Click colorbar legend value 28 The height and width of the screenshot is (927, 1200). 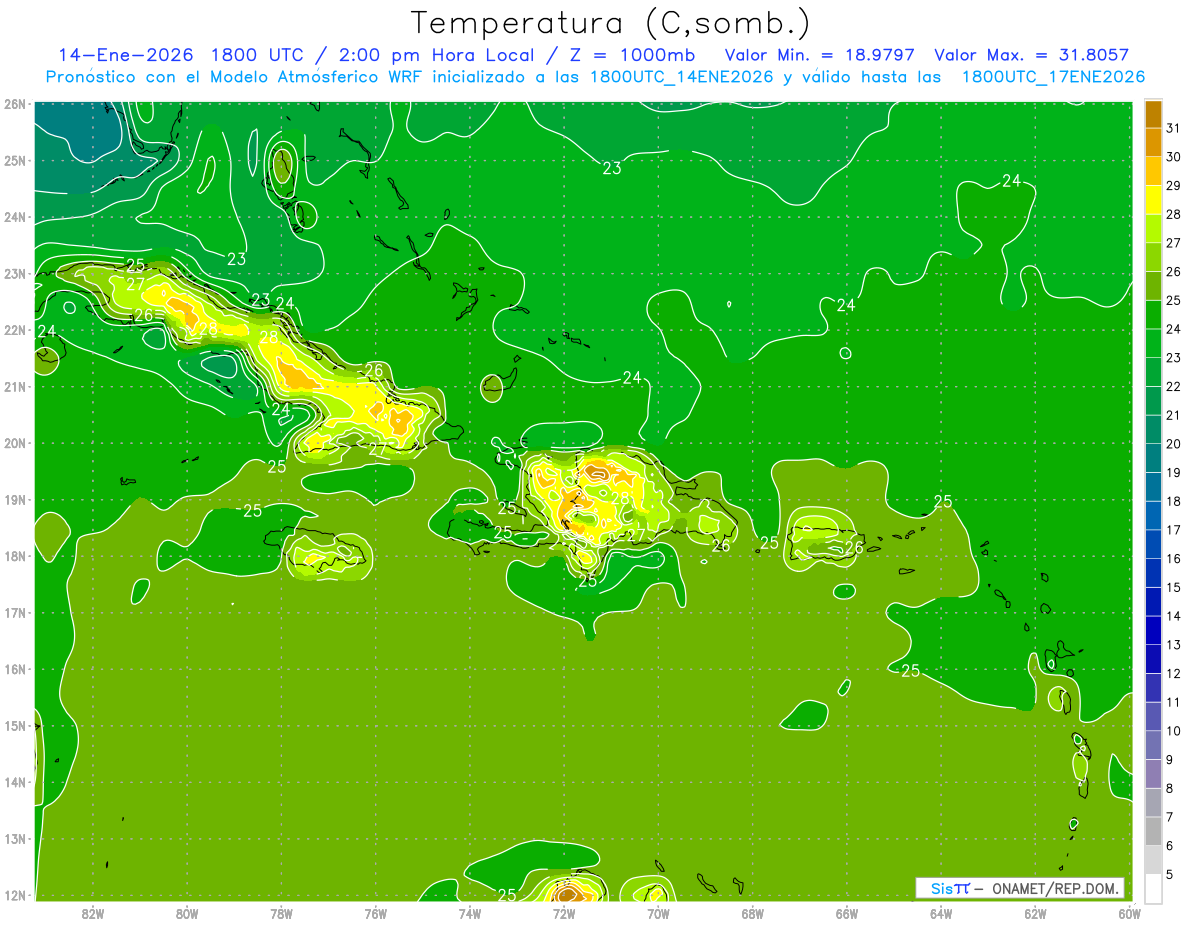pos(1173,215)
